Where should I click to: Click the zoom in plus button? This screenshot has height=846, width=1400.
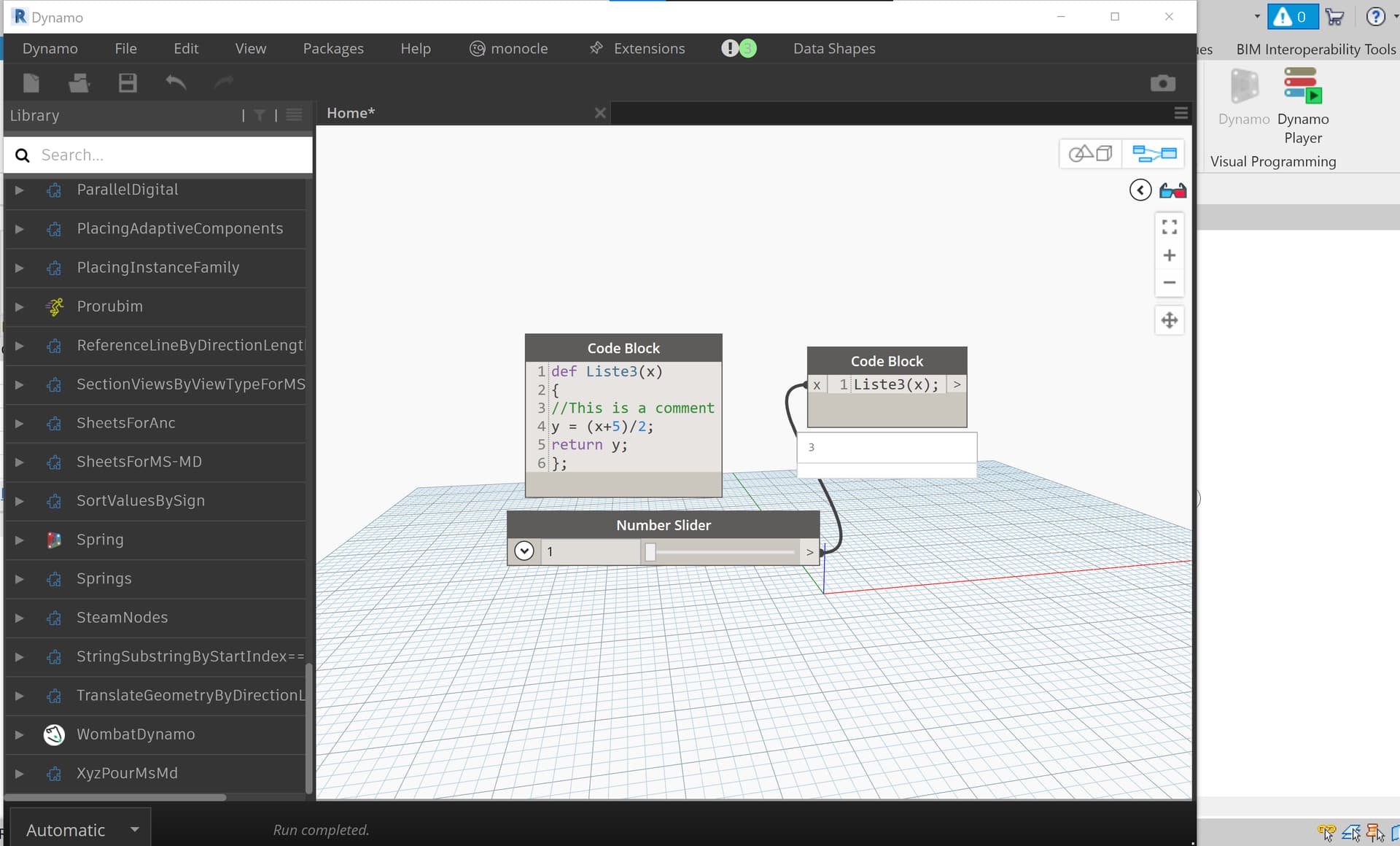click(x=1169, y=255)
